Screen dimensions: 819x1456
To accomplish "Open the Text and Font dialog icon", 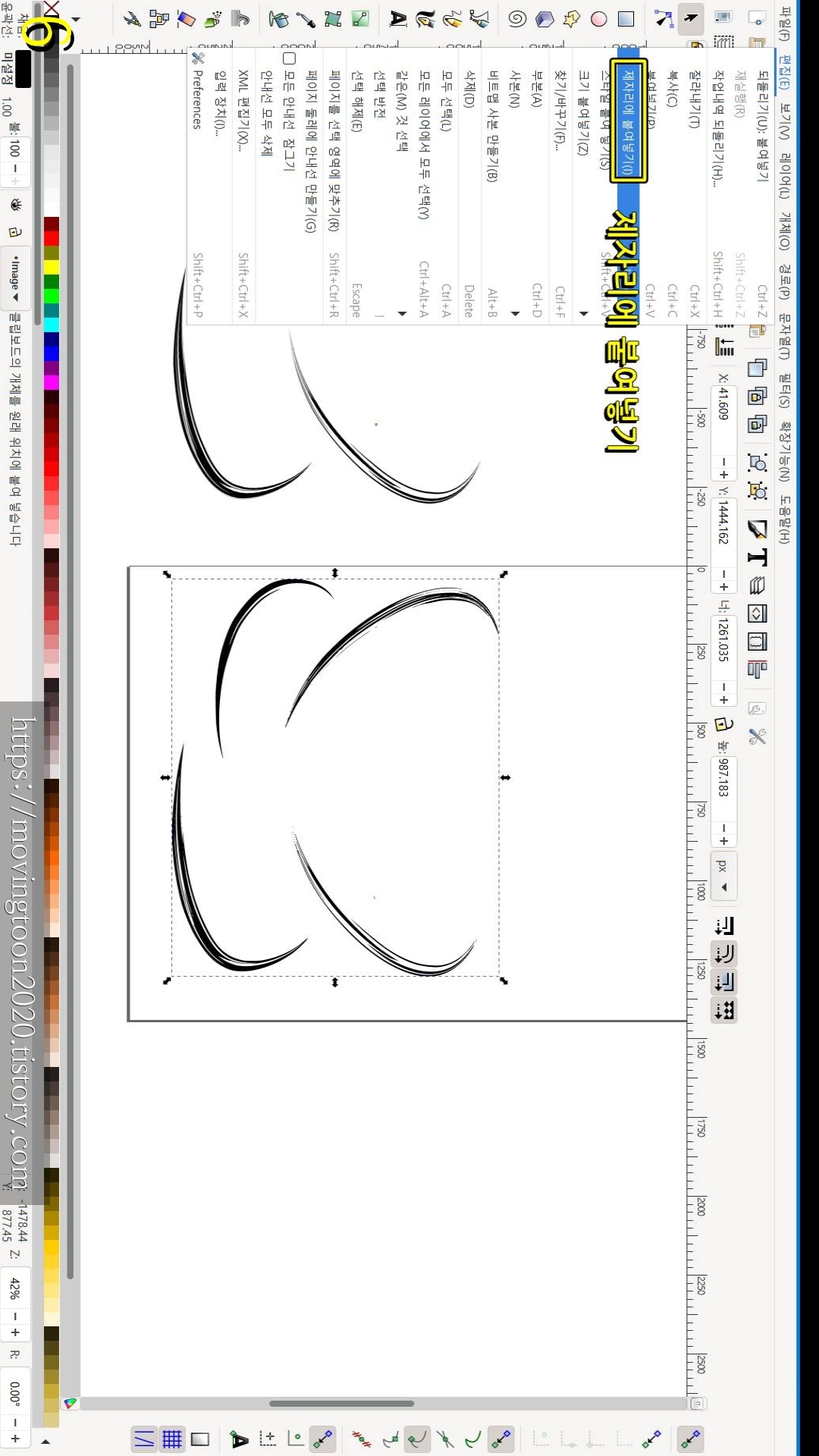I will click(x=757, y=557).
